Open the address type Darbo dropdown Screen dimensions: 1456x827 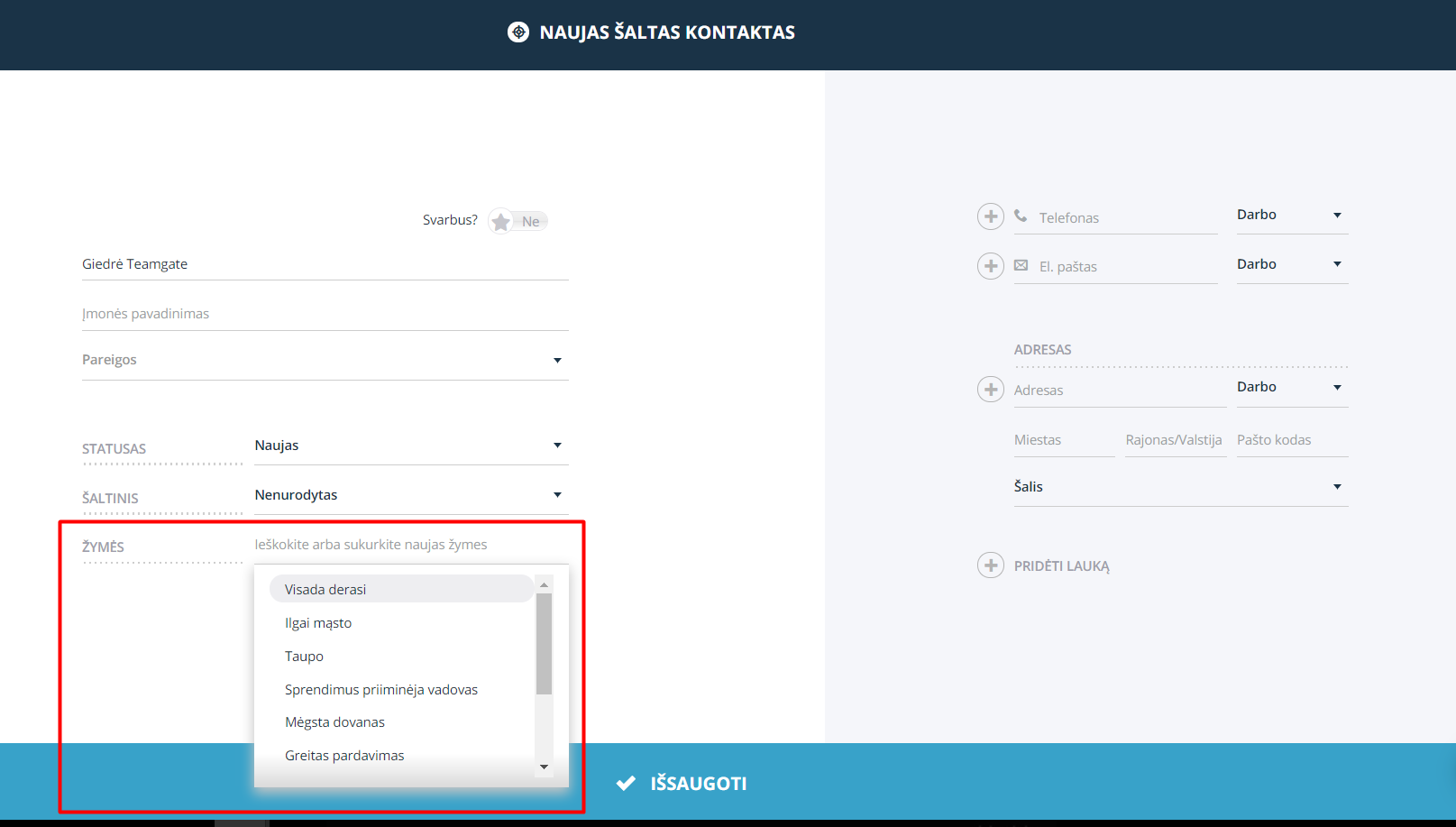(1292, 387)
